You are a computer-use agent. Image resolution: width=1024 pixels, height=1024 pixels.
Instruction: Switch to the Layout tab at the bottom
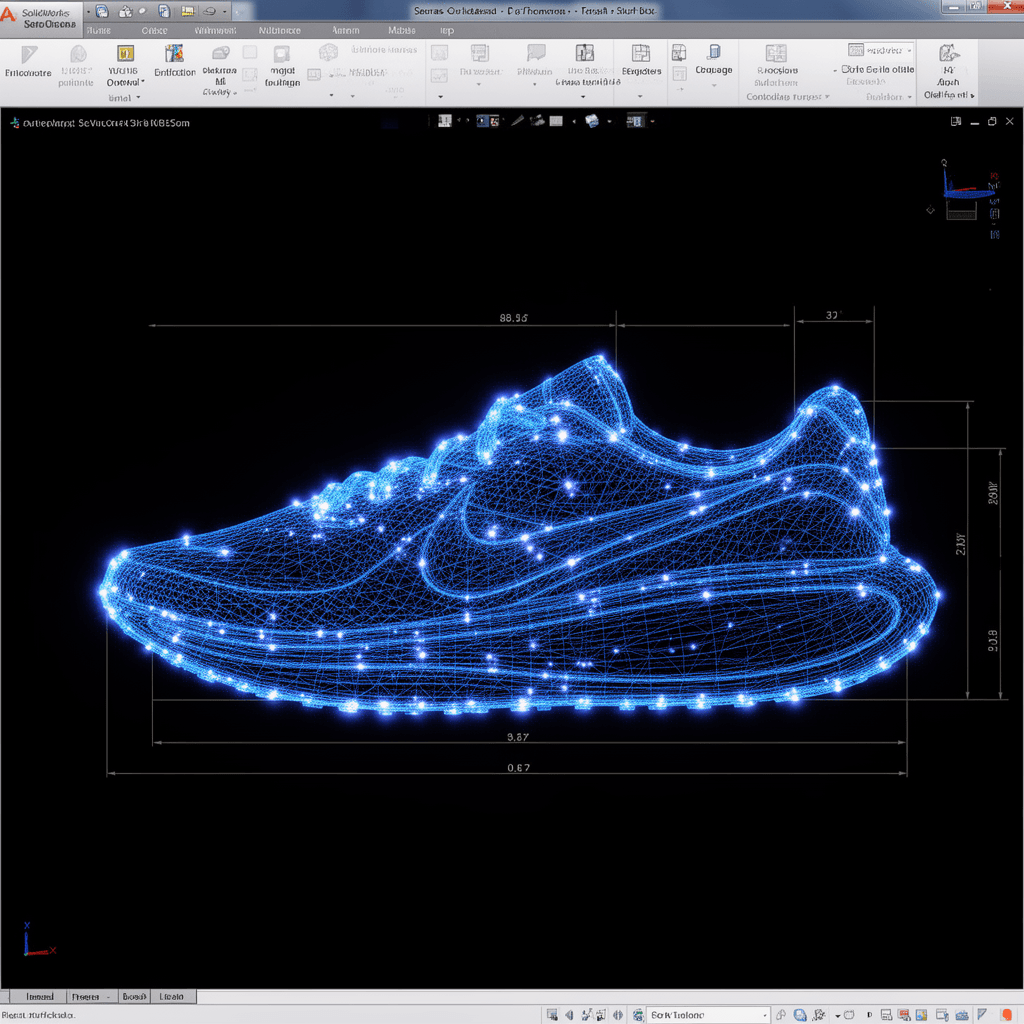(x=172, y=995)
